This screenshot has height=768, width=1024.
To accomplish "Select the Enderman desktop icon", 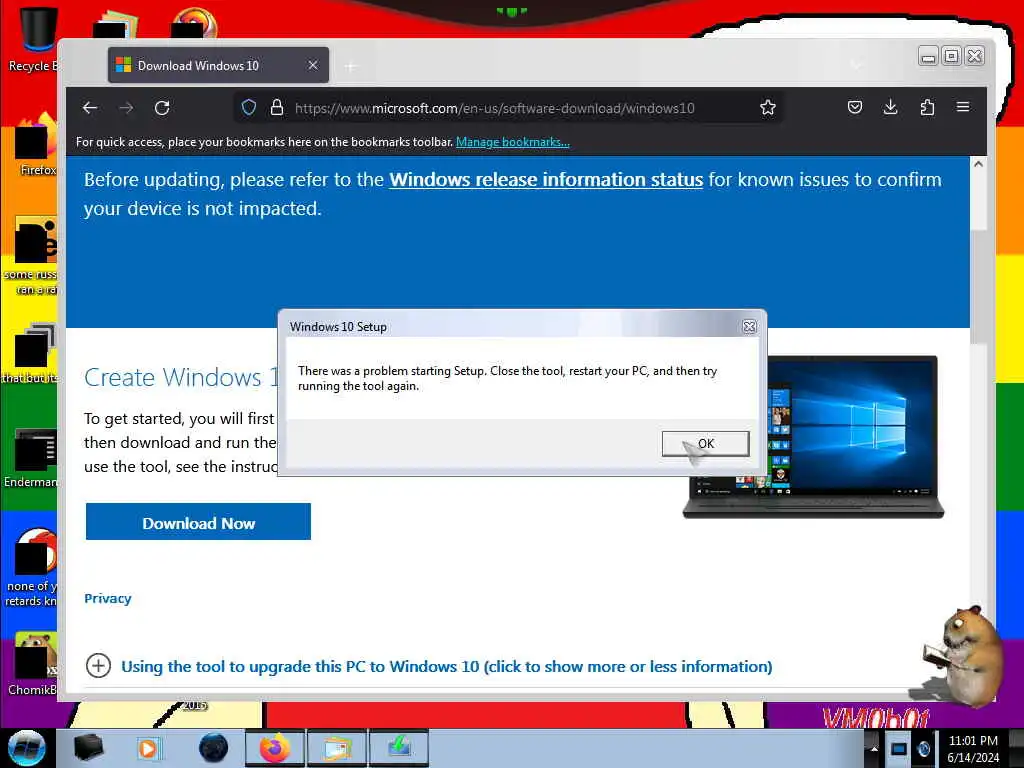I will tap(31, 457).
